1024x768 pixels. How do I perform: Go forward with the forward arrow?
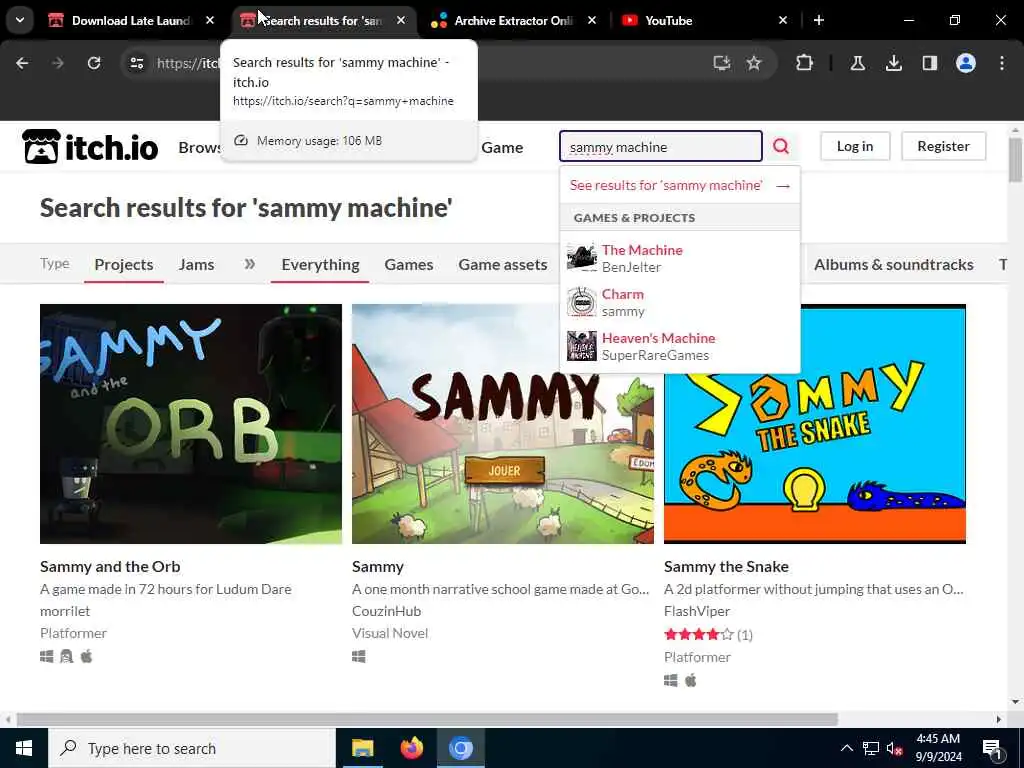point(58,63)
